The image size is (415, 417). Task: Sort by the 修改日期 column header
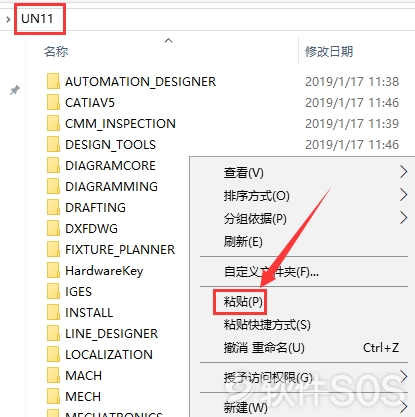329,52
